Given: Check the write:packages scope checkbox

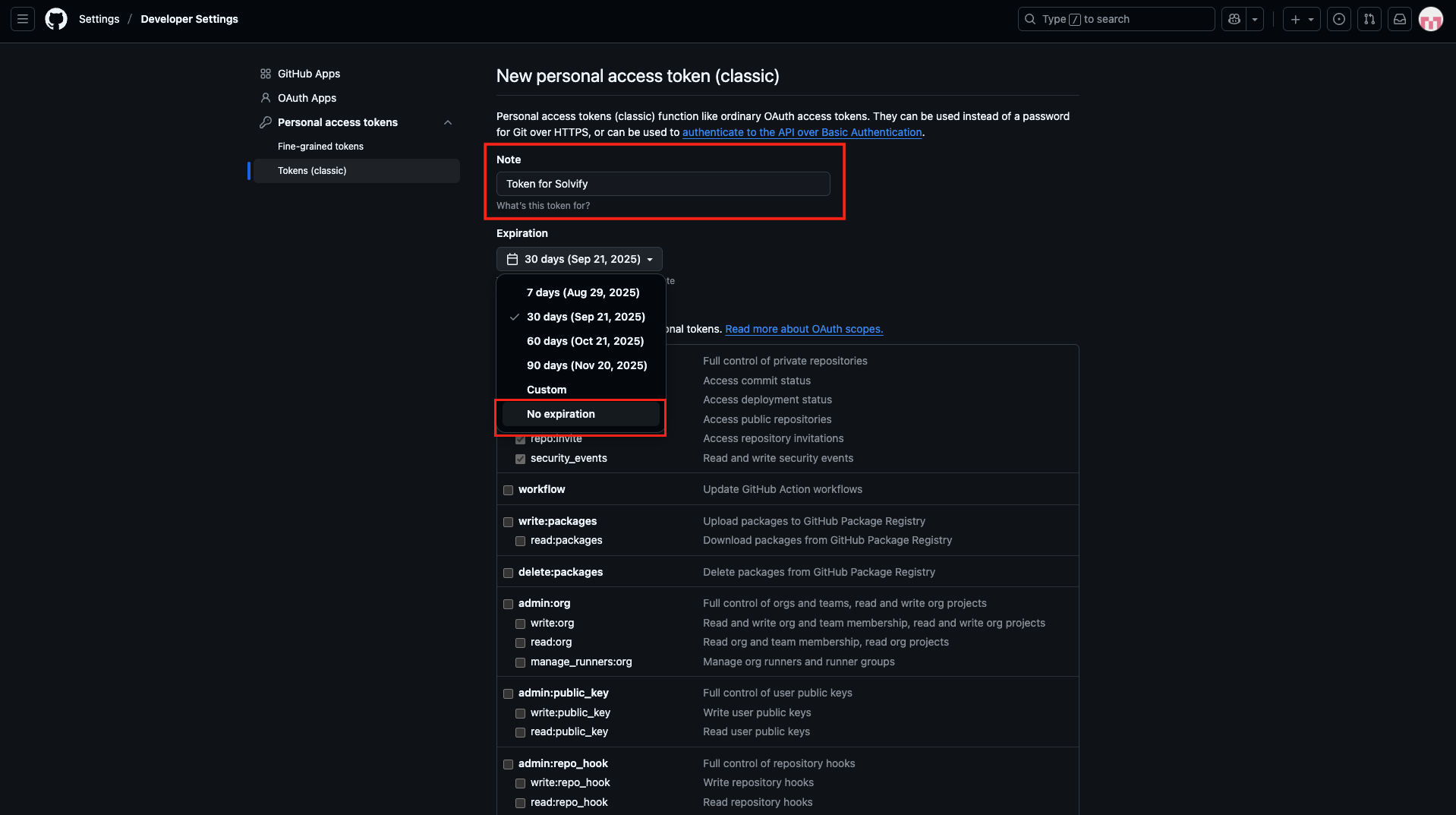Looking at the screenshot, I should pos(509,522).
